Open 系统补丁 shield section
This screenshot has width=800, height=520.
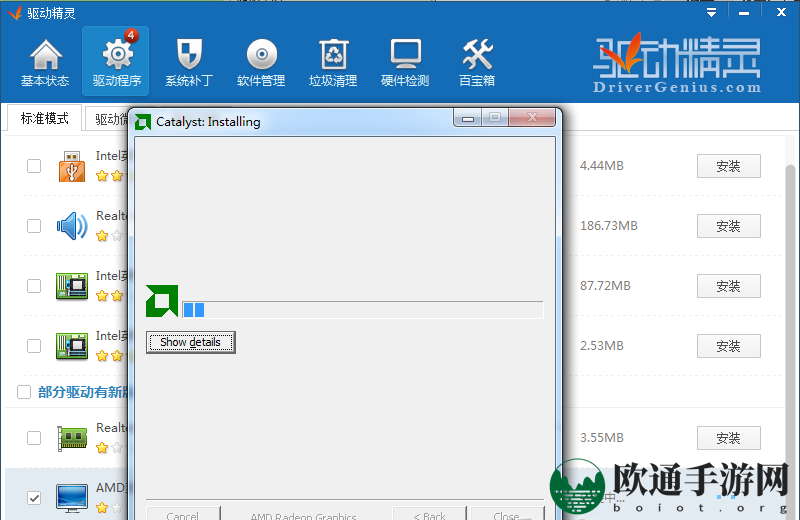point(189,62)
